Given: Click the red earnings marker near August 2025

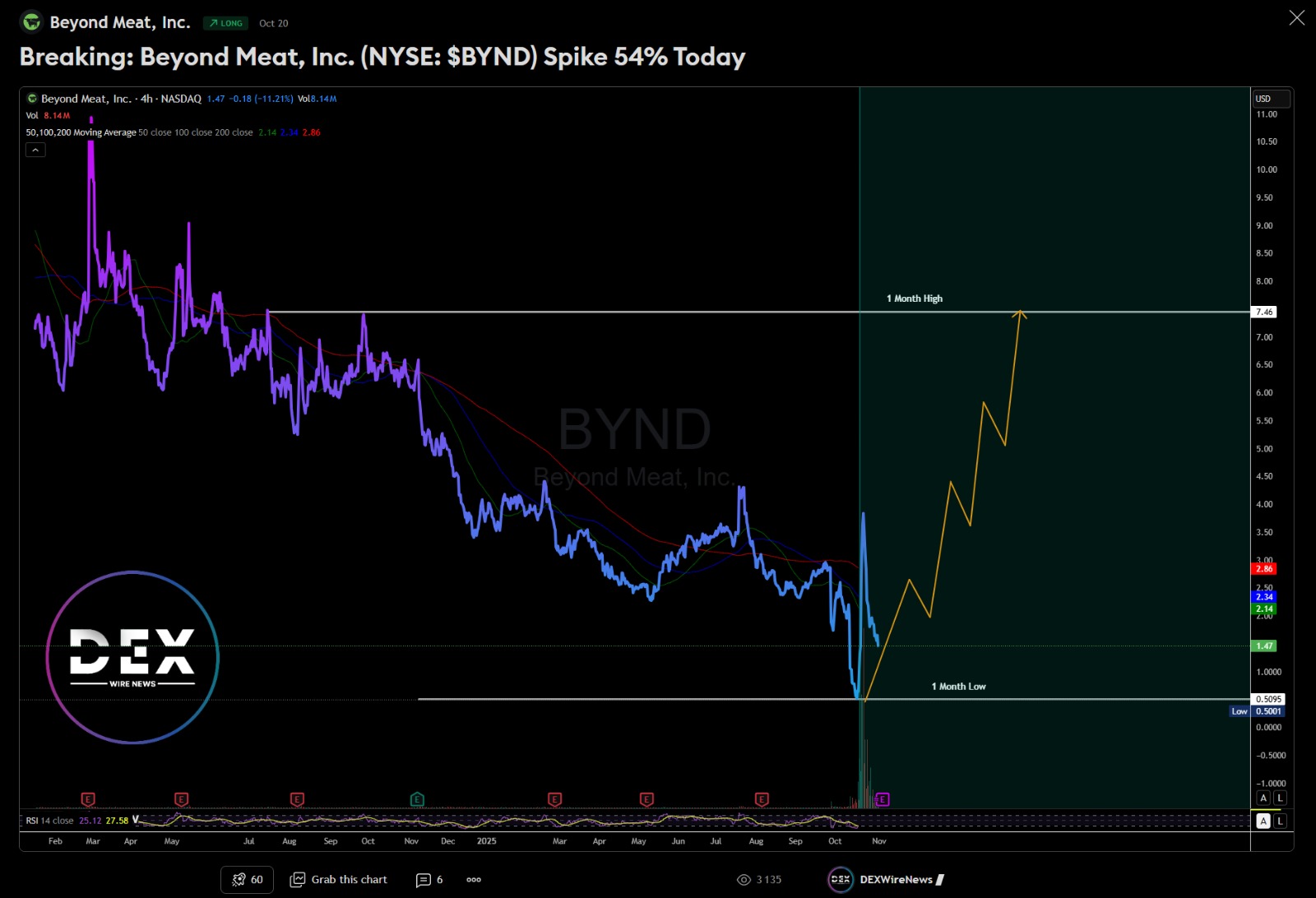Looking at the screenshot, I should (762, 799).
